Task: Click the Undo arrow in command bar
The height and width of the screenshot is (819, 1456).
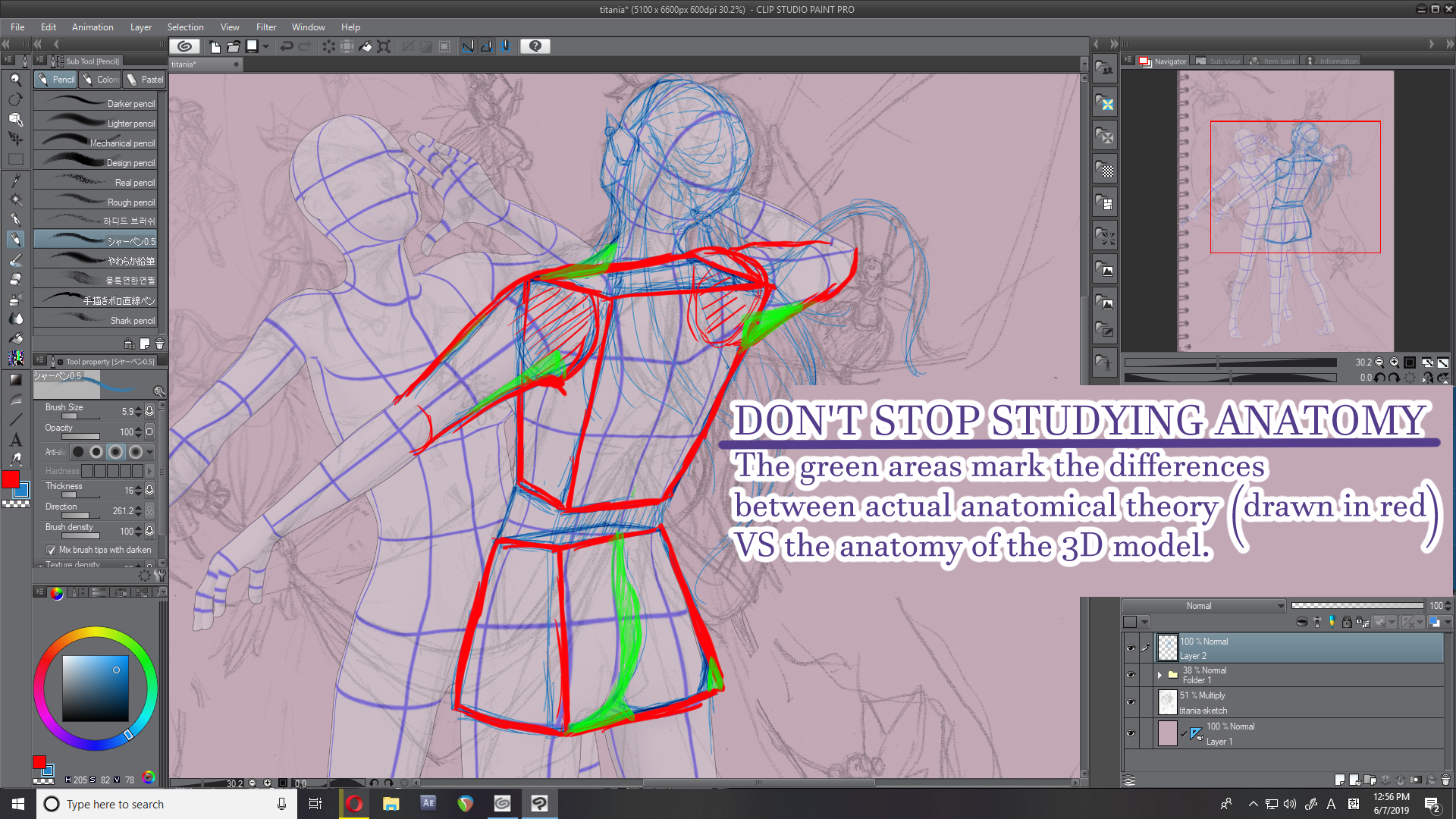Action: click(287, 46)
